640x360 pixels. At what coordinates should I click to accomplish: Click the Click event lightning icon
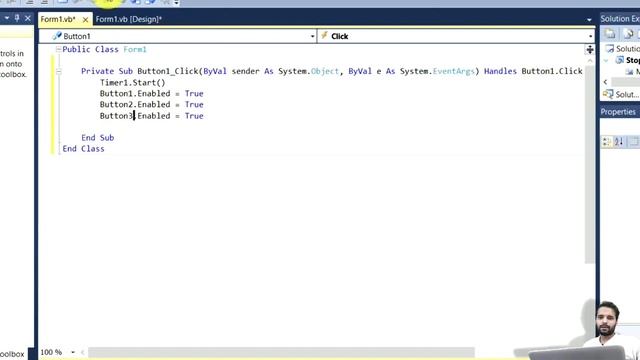click(x=324, y=36)
